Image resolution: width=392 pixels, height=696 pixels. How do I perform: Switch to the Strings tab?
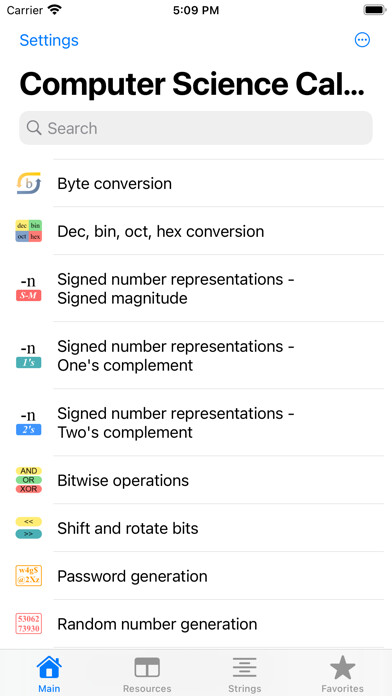pyautogui.click(x=245, y=675)
